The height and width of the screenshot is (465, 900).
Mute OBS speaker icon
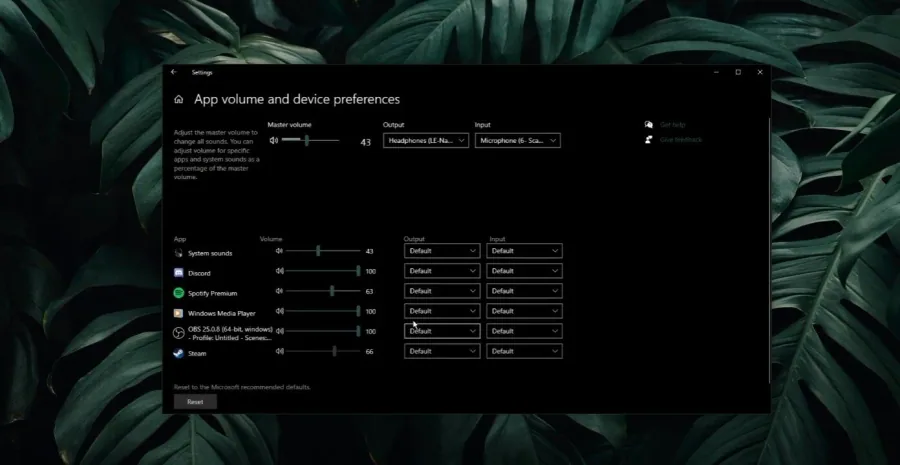280,331
